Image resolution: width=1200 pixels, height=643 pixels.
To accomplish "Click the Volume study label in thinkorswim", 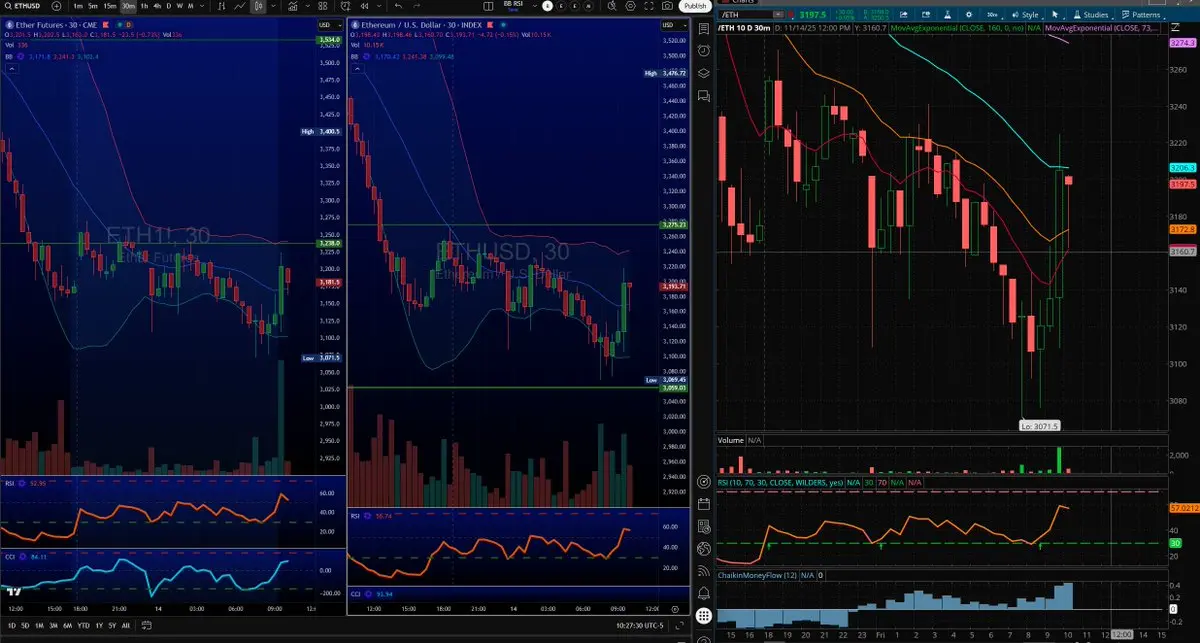I will [x=731, y=440].
